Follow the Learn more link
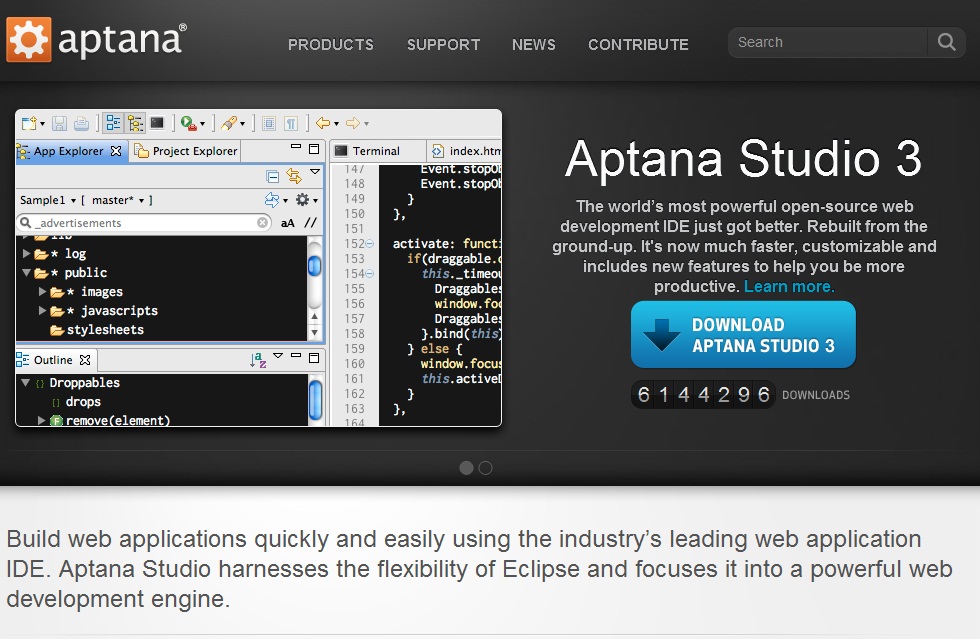Viewport: 980px width, 639px height. [789, 286]
